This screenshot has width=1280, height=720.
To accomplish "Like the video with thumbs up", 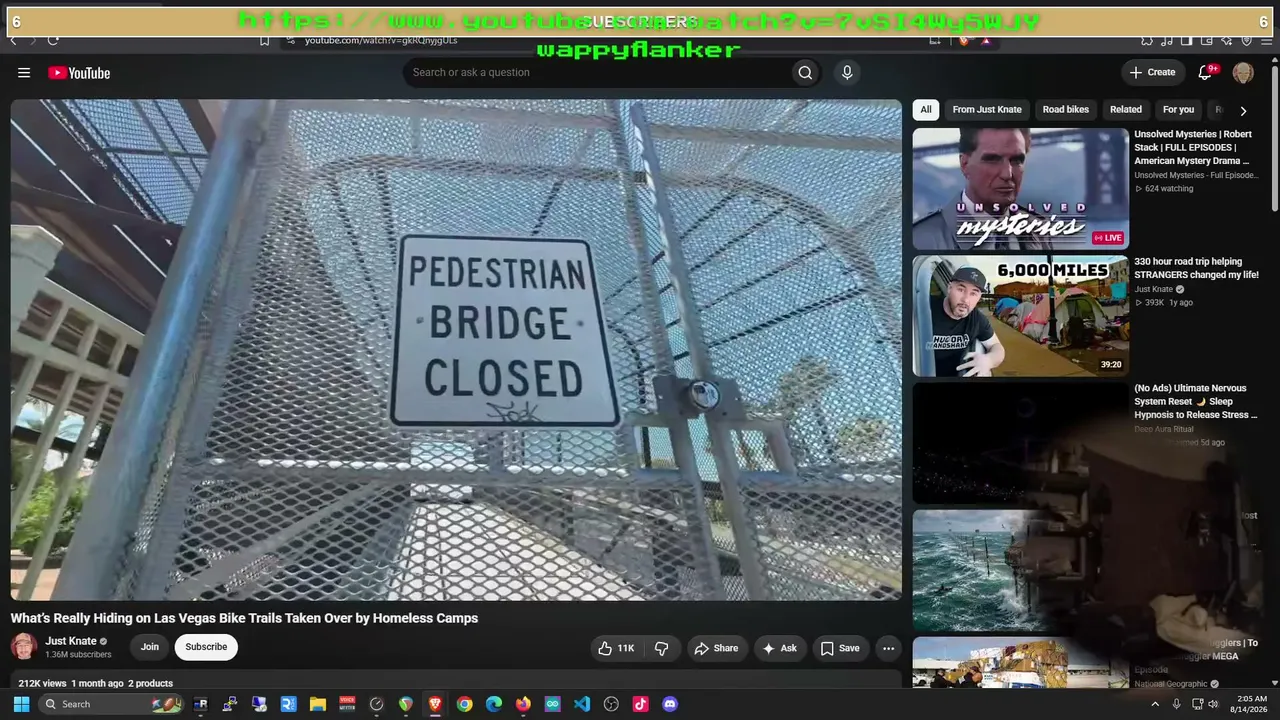I will coord(616,648).
